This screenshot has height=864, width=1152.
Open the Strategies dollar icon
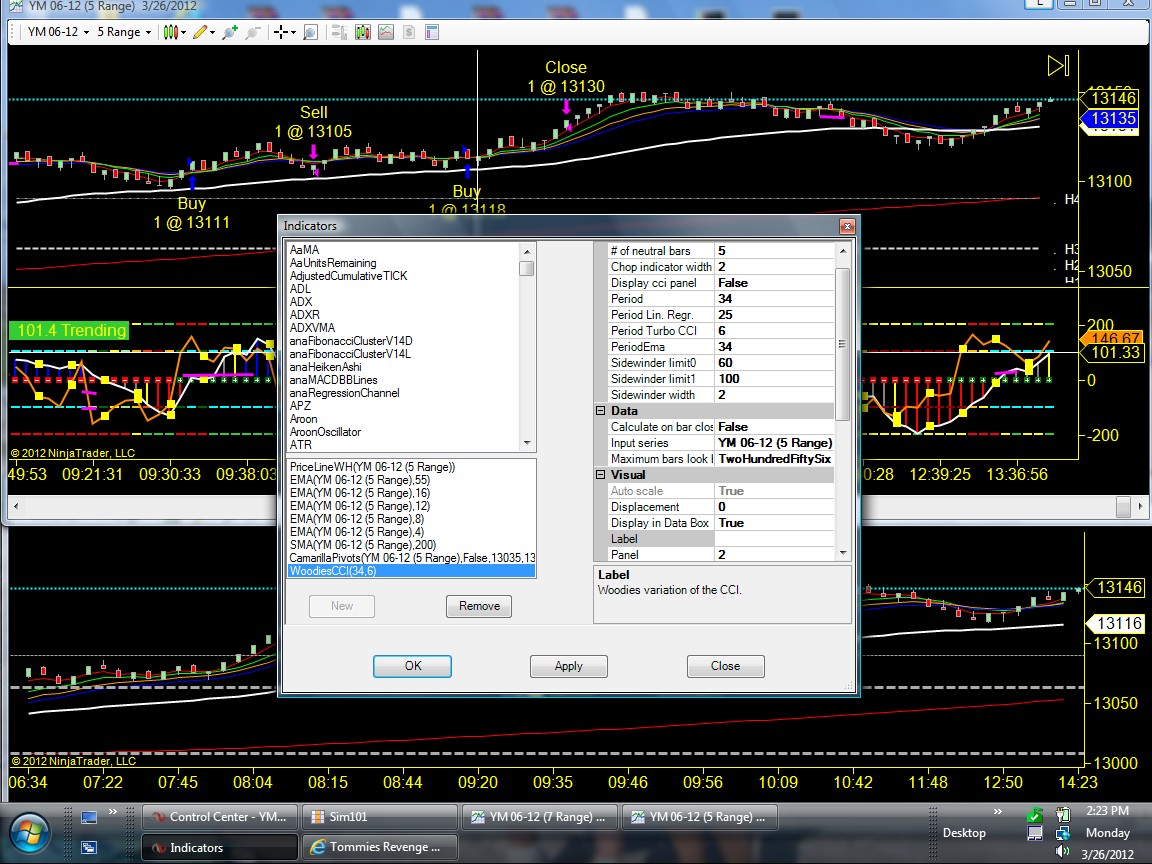[409, 32]
